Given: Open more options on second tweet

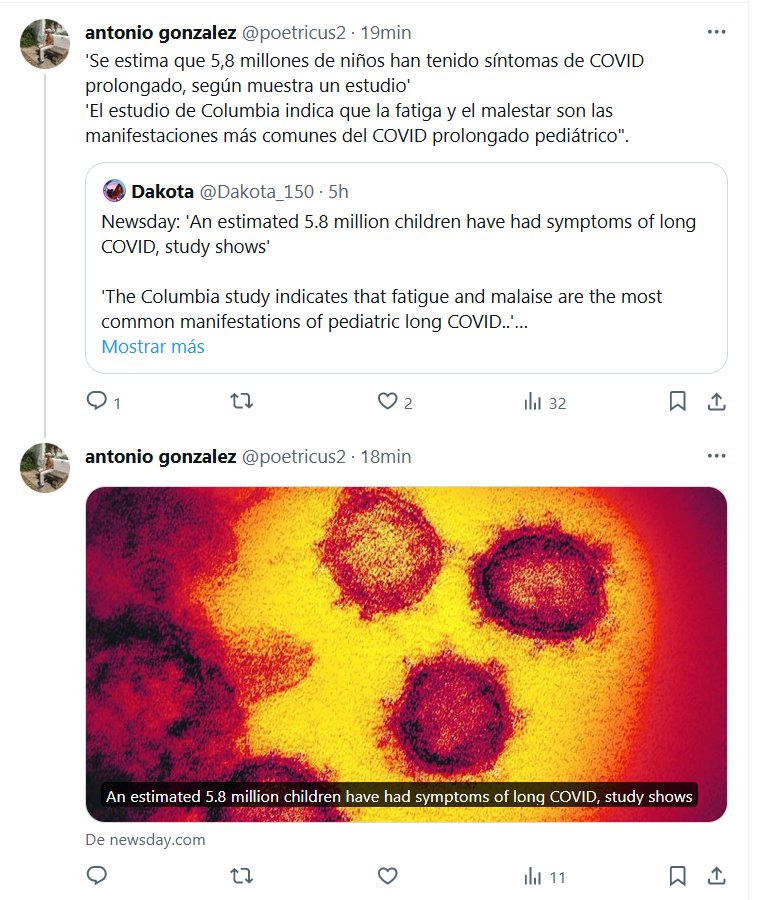Looking at the screenshot, I should click(716, 456).
